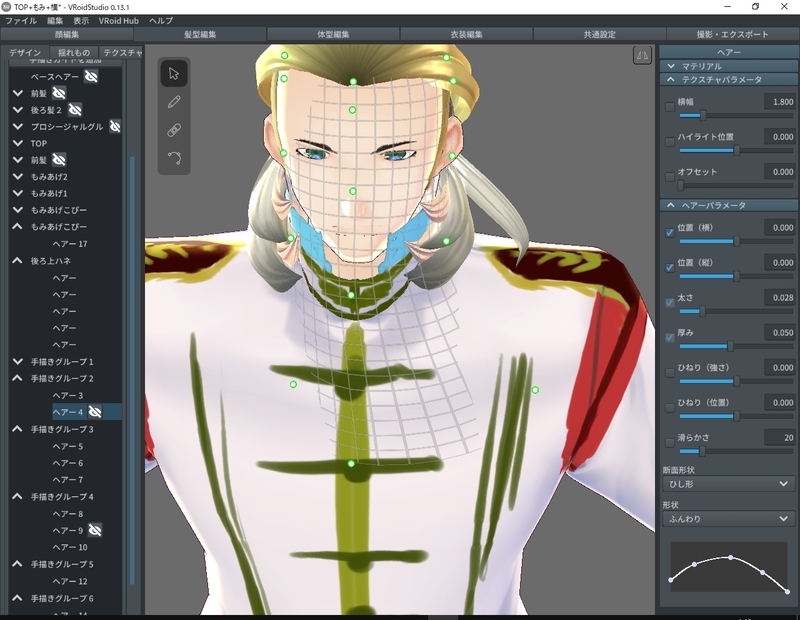Click the 横幅 value field 1.800

click(779, 102)
